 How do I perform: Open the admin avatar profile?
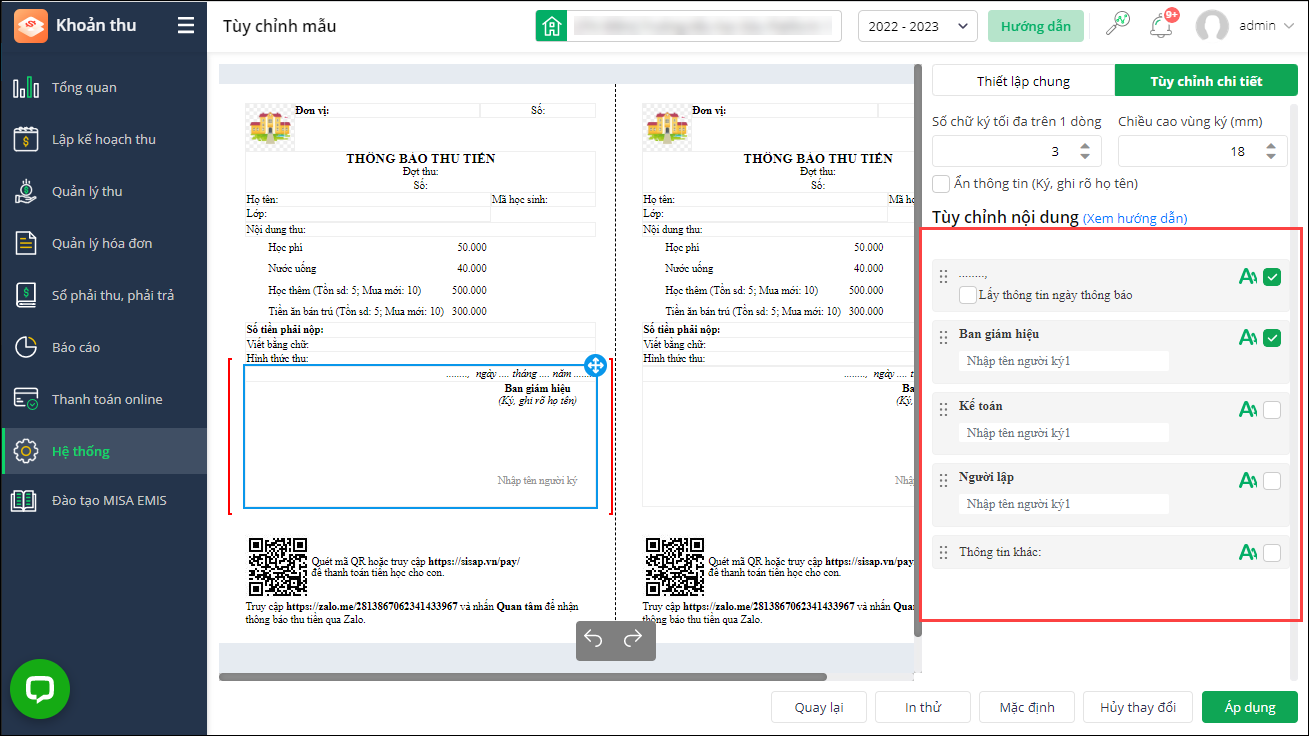pyautogui.click(x=1212, y=26)
